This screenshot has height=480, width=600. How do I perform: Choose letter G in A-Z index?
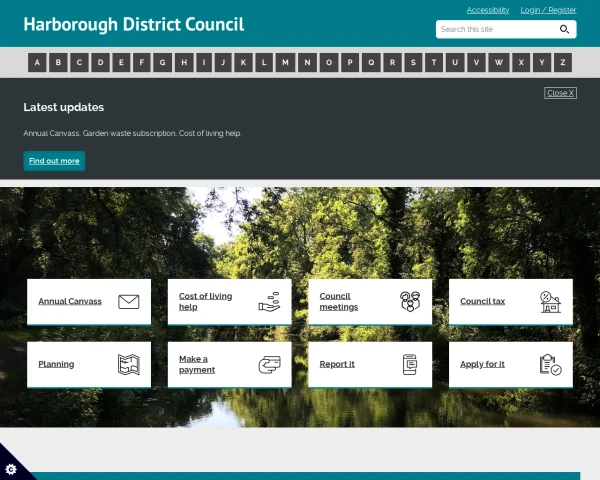pyautogui.click(x=163, y=62)
